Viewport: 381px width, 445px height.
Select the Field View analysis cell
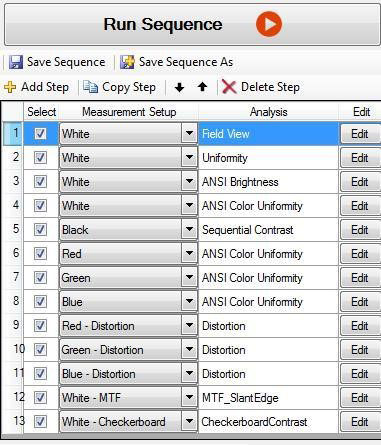(268, 134)
